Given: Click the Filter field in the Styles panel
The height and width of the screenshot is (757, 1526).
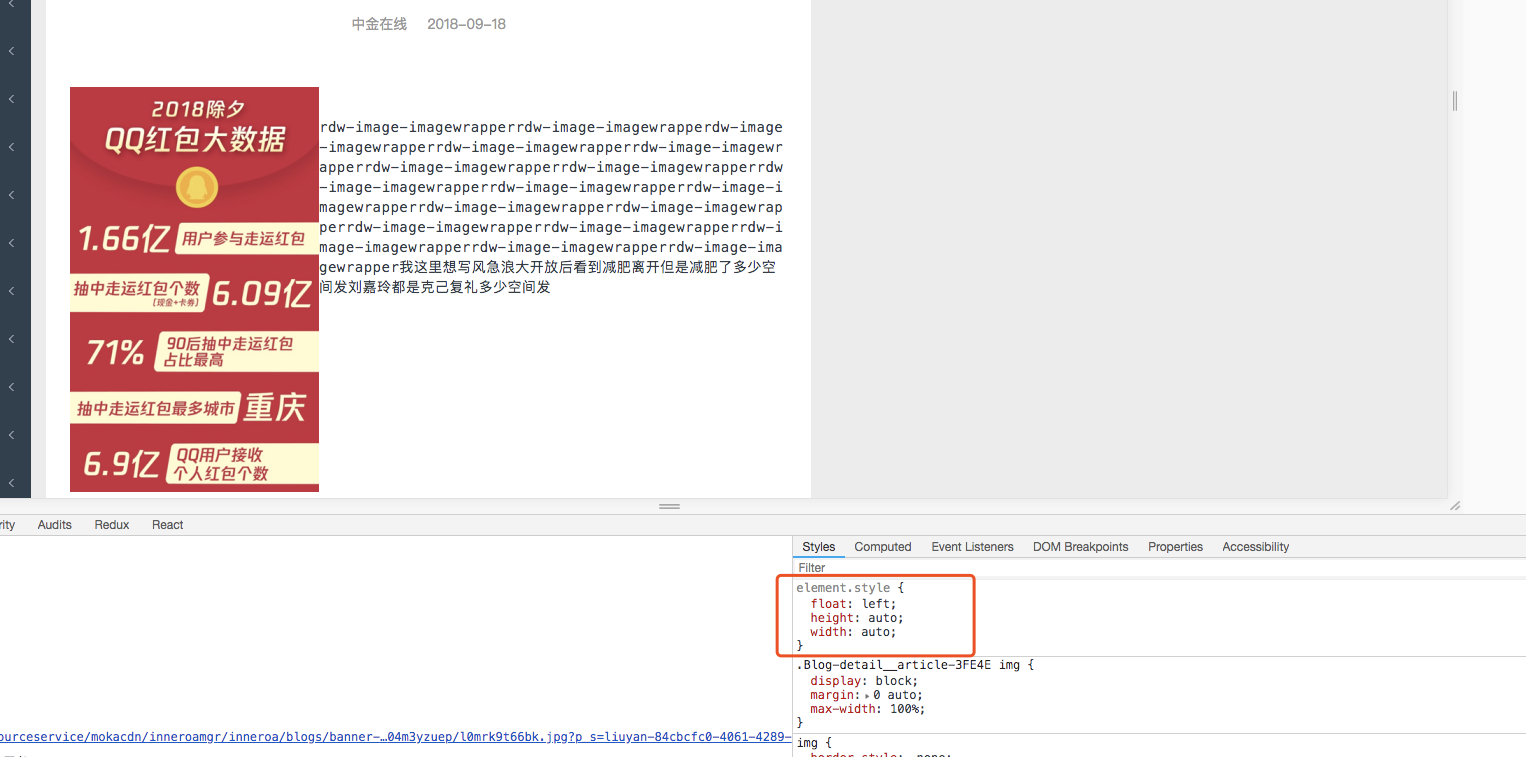Looking at the screenshot, I should pyautogui.click(x=900, y=567).
